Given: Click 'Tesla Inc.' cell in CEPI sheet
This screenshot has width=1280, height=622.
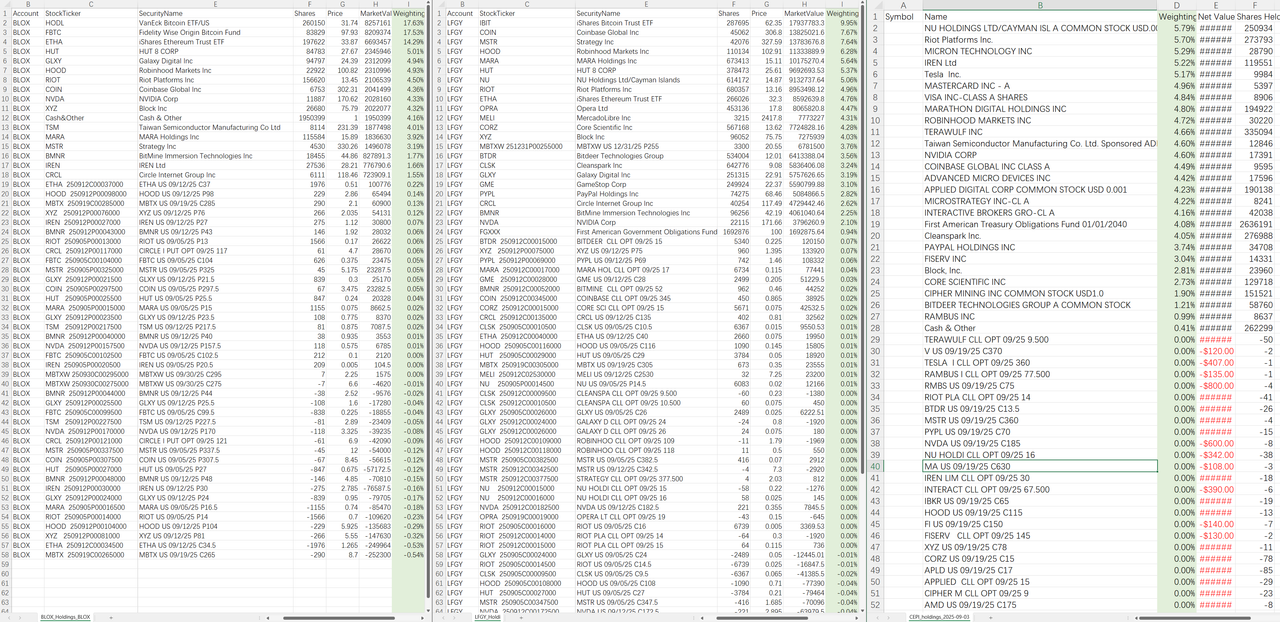Looking at the screenshot, I should click(x=1040, y=75).
